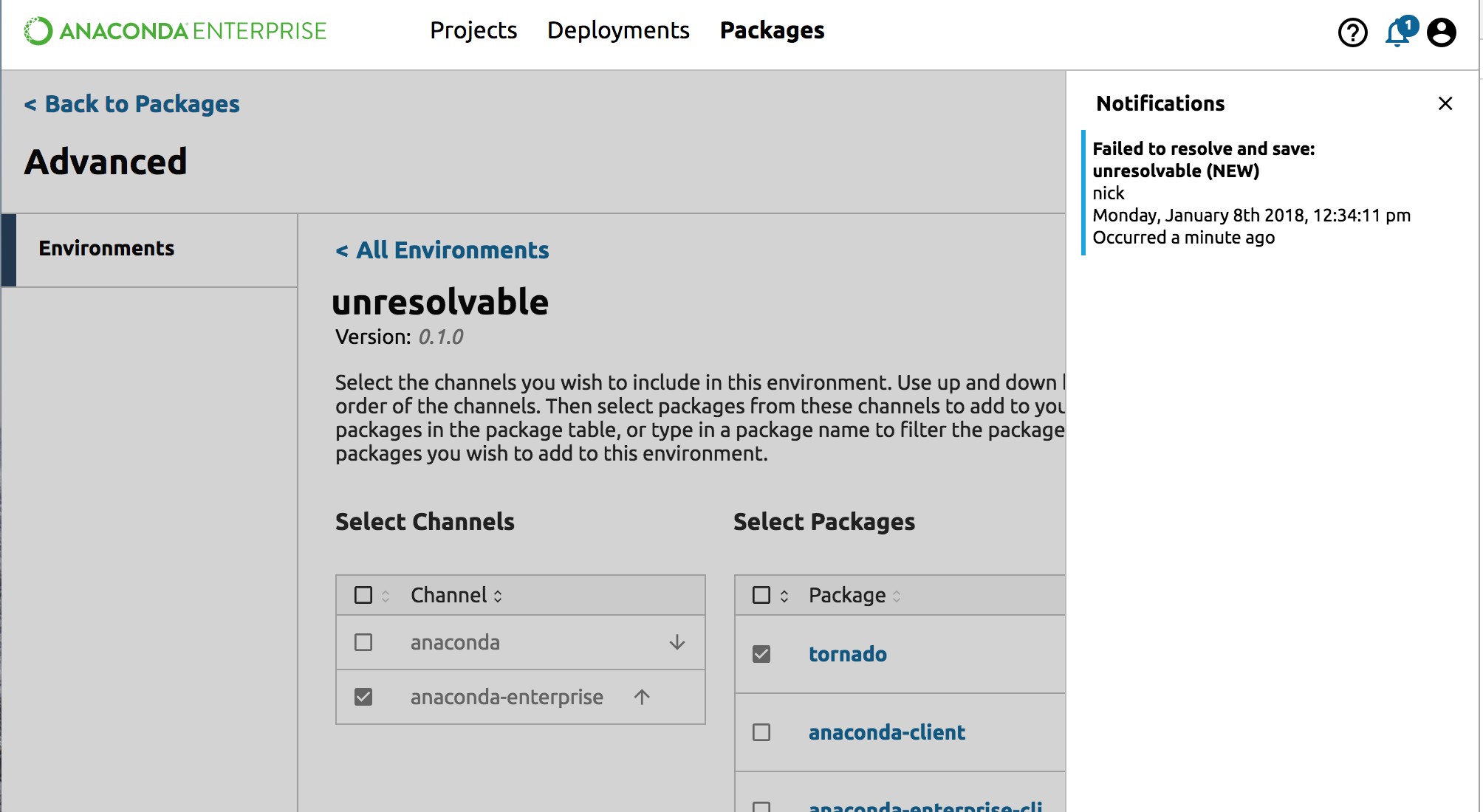
Task: Open the help question mark icon
Action: tap(1352, 32)
